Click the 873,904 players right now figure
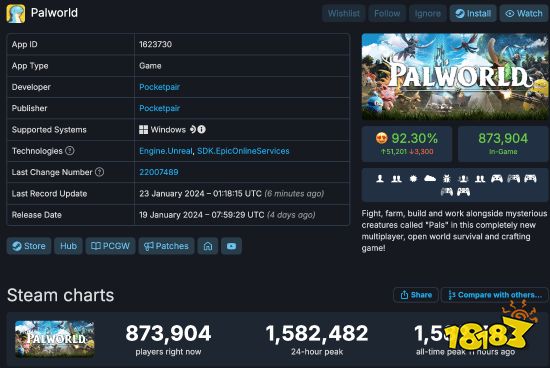The image size is (550, 368). (168, 333)
